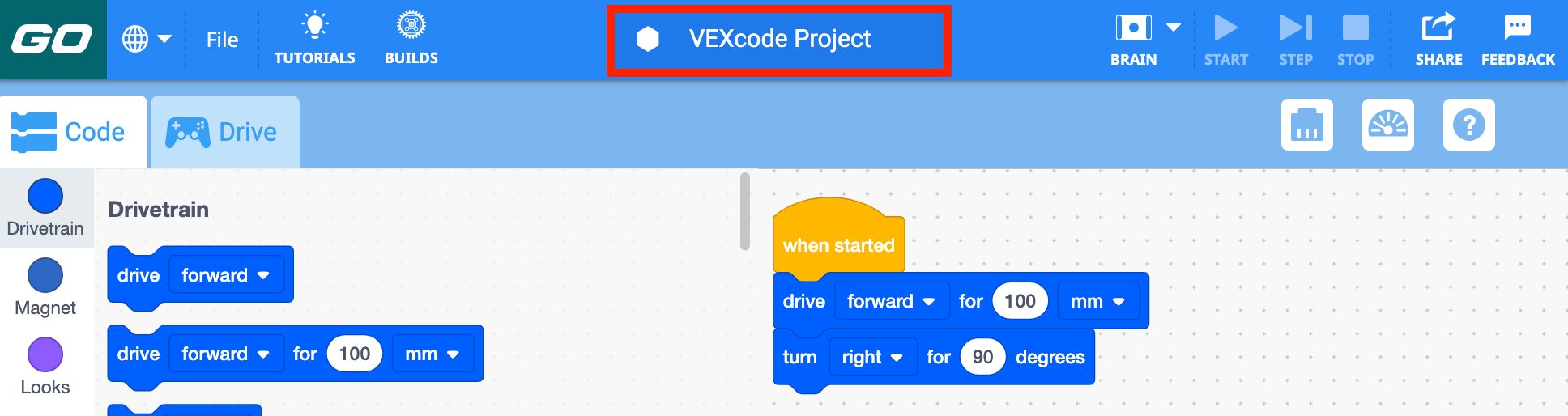This screenshot has height=416, width=1568.
Task: Select the purple Looks category swatch
Action: coord(45,354)
